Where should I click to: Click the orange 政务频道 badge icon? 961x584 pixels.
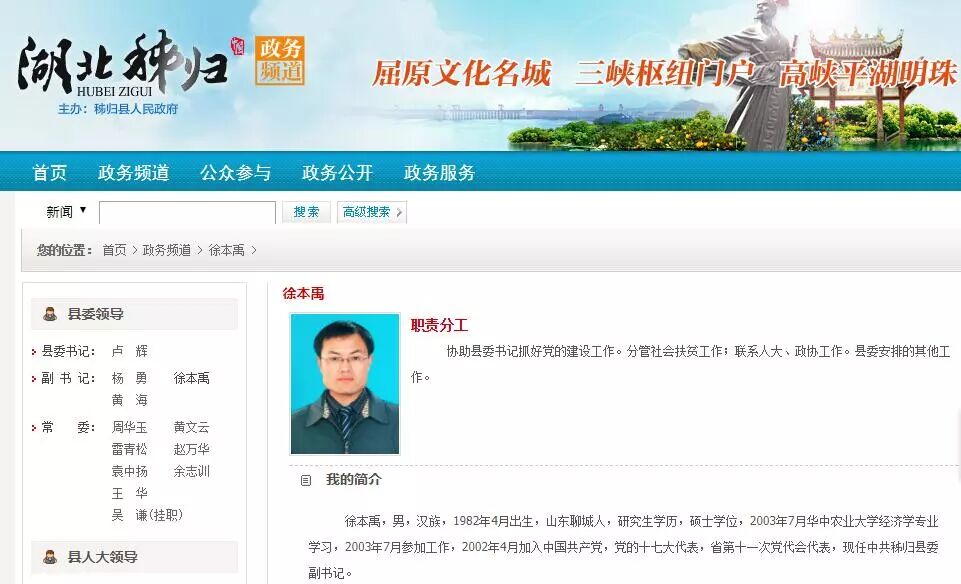click(279, 60)
